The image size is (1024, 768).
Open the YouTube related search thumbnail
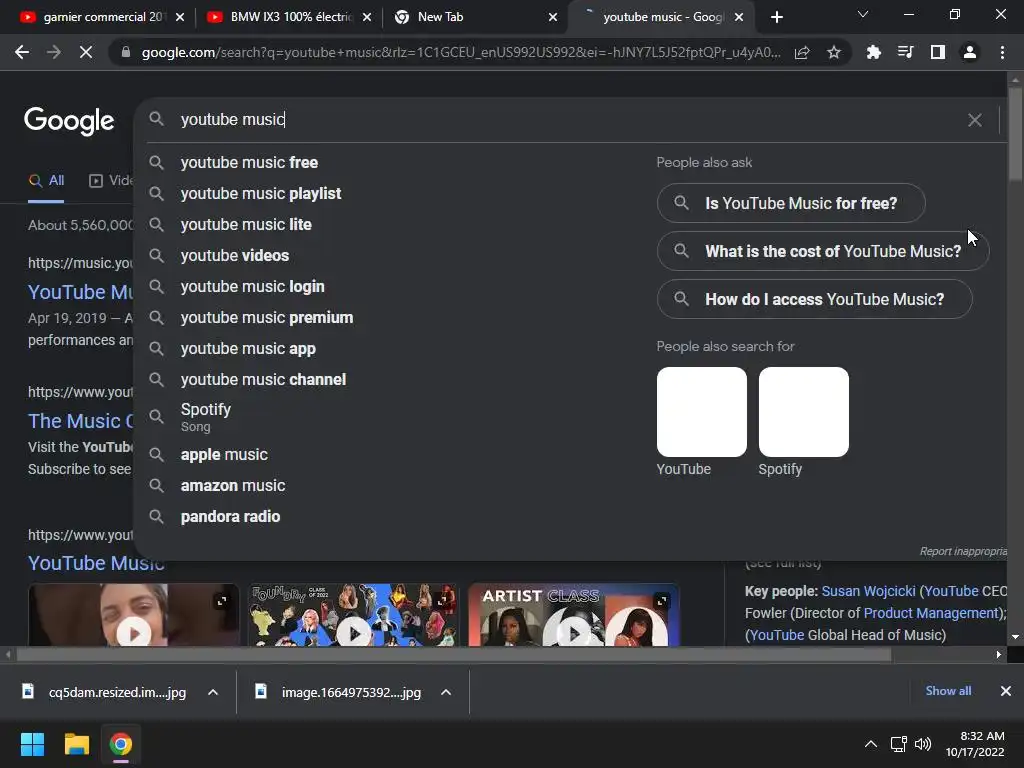coord(701,412)
